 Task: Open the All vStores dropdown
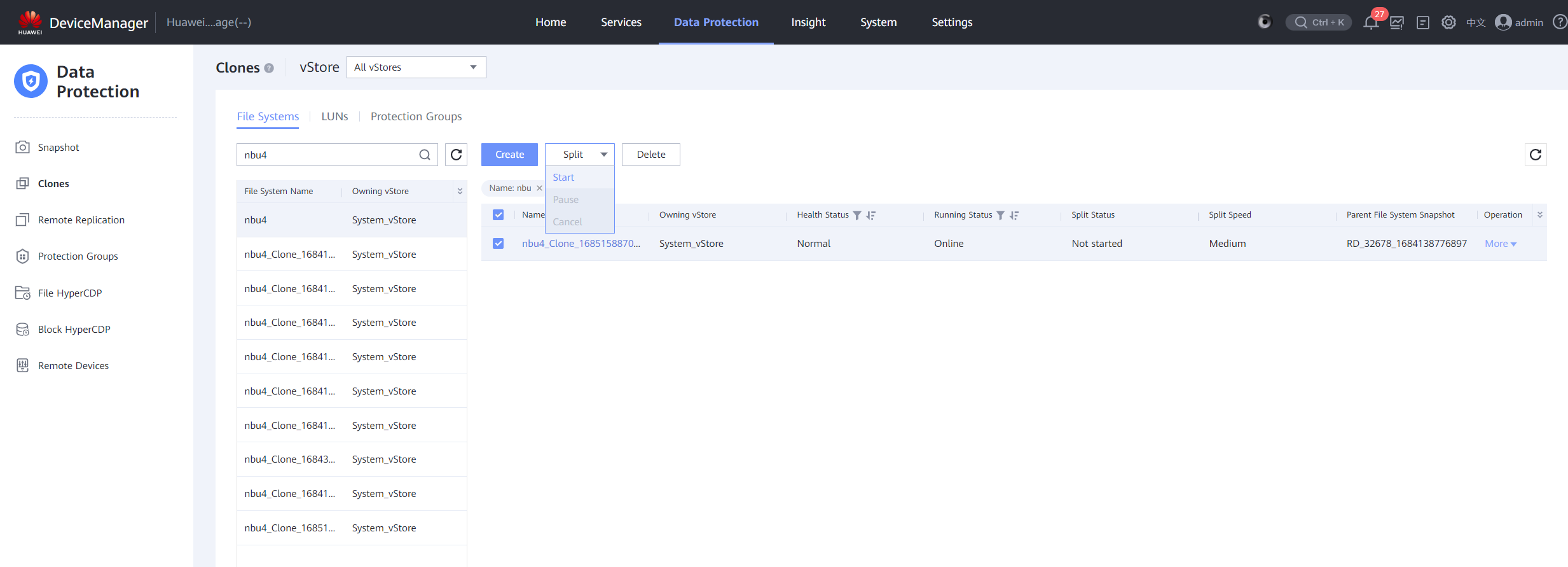tap(416, 67)
